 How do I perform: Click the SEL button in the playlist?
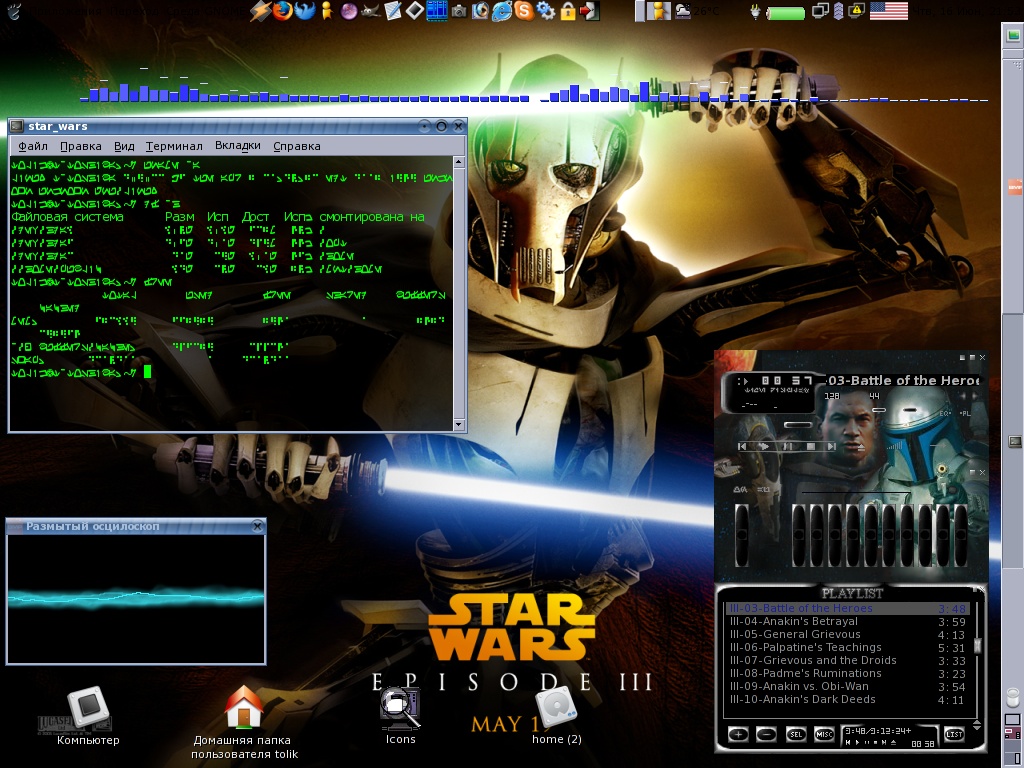point(796,735)
